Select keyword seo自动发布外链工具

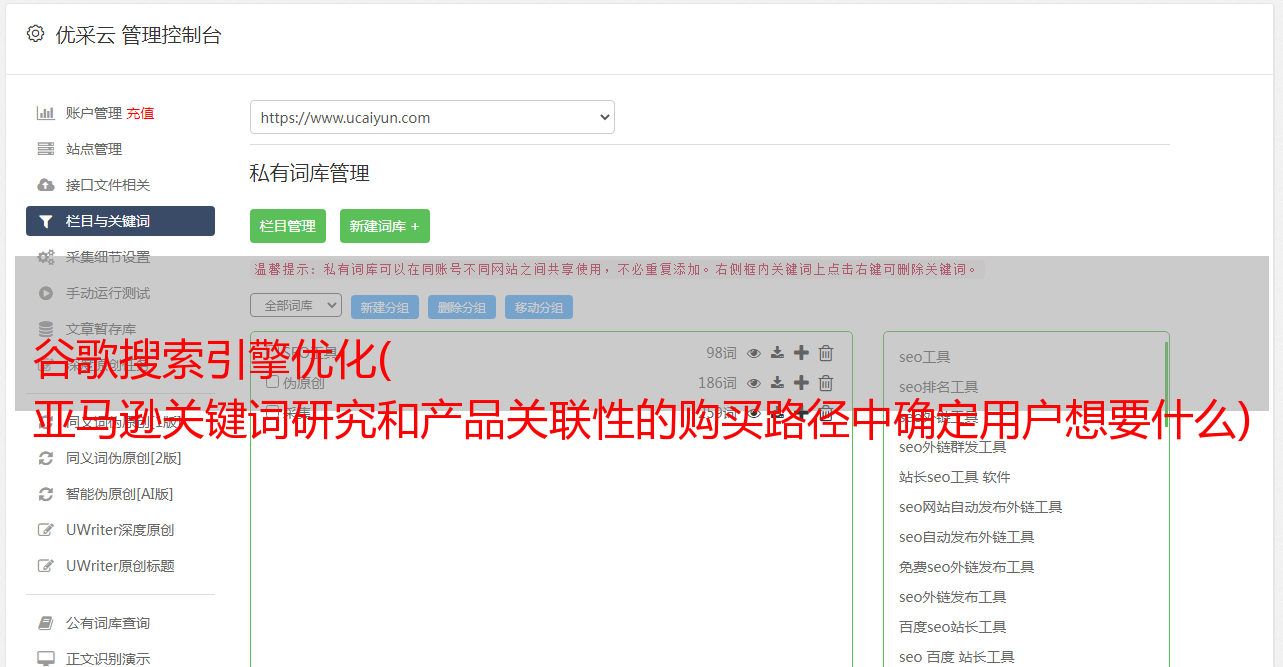point(967,537)
